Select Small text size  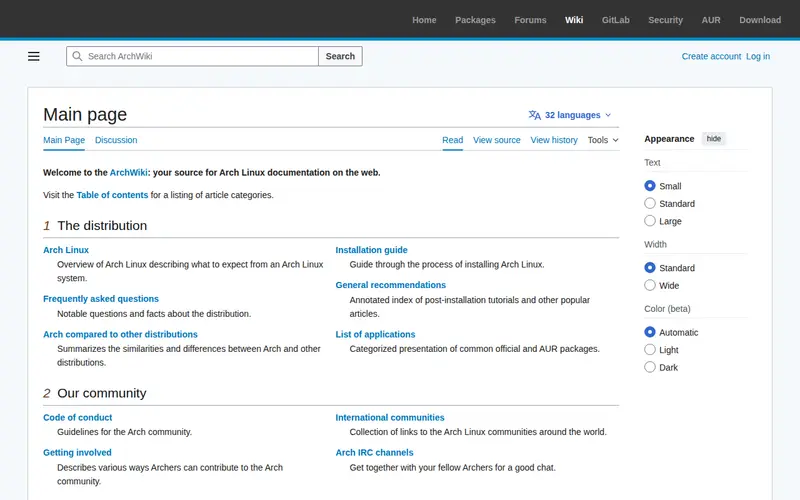click(649, 186)
